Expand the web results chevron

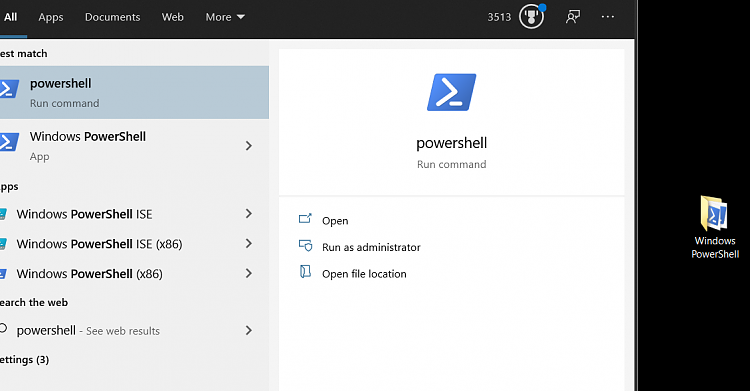pos(249,330)
